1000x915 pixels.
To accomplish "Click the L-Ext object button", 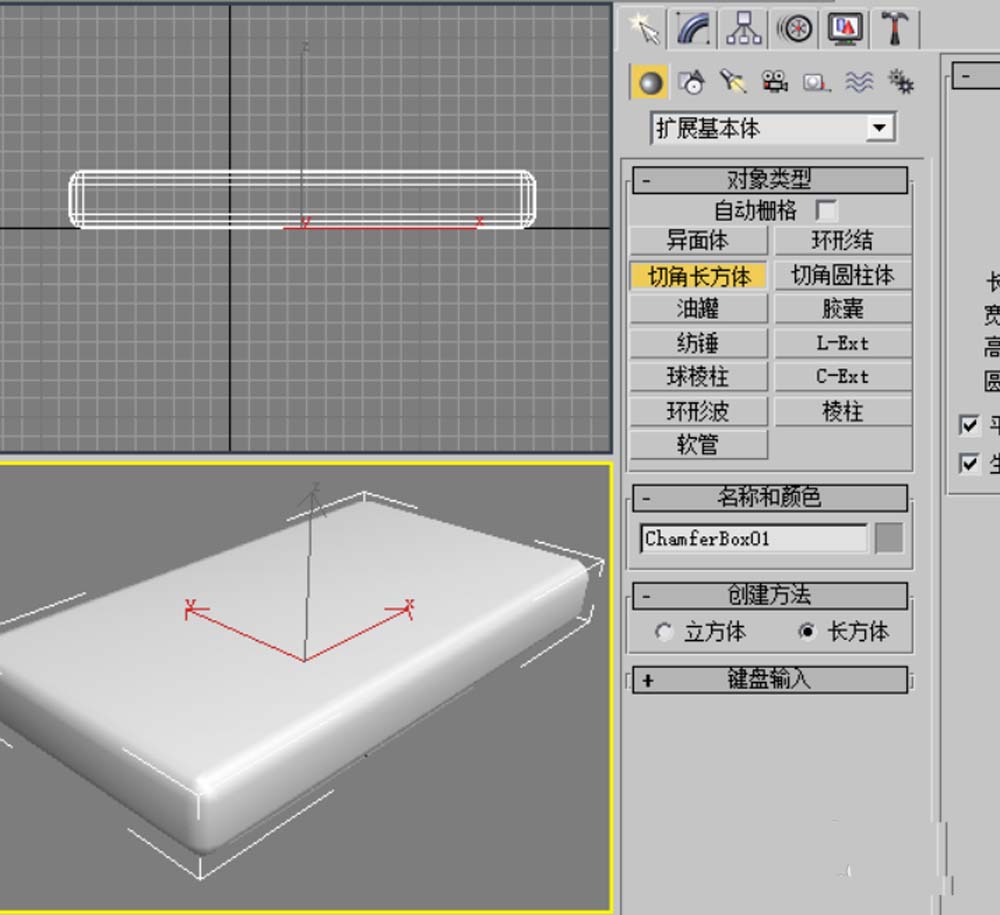I will coord(842,343).
